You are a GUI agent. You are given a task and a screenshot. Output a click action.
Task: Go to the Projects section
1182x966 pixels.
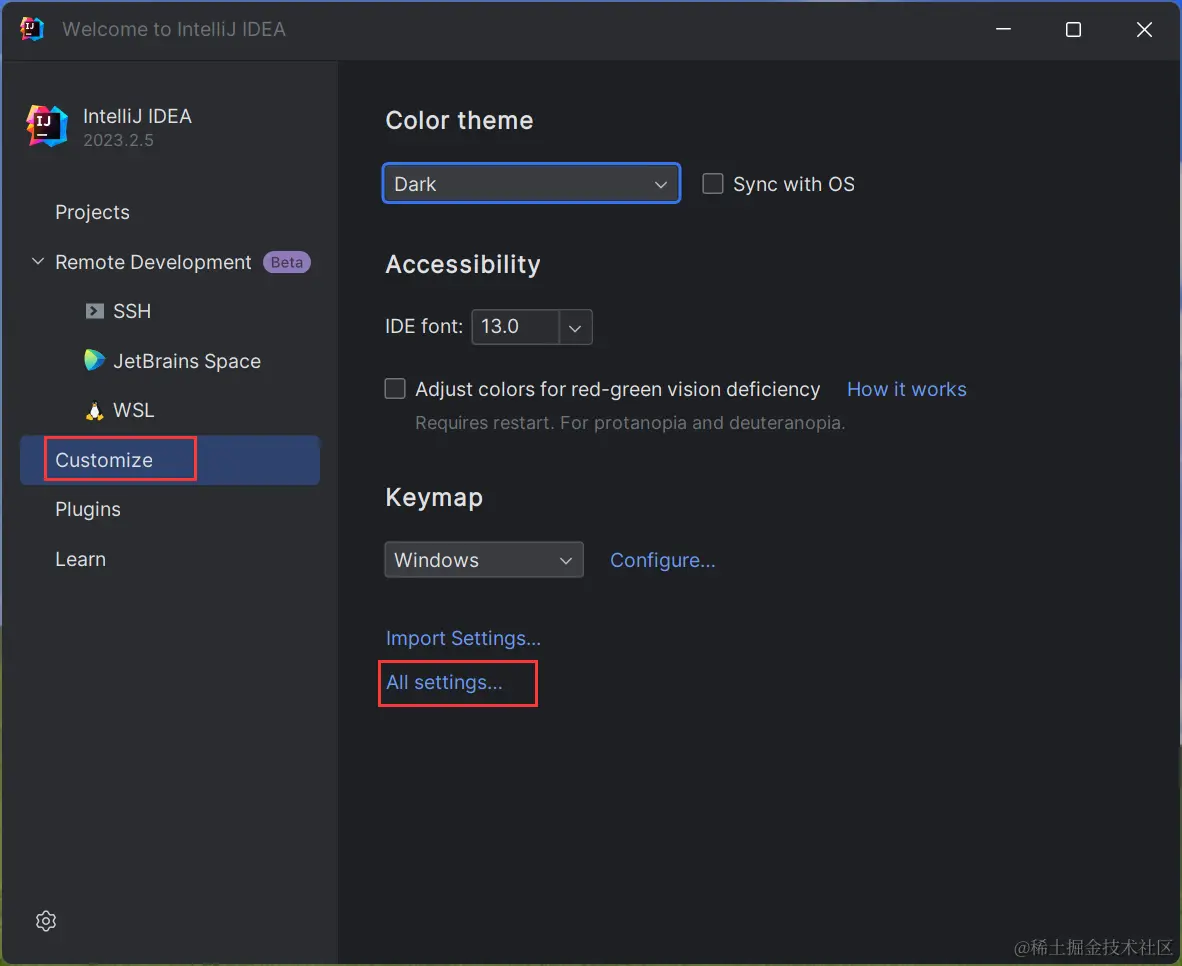[93, 212]
